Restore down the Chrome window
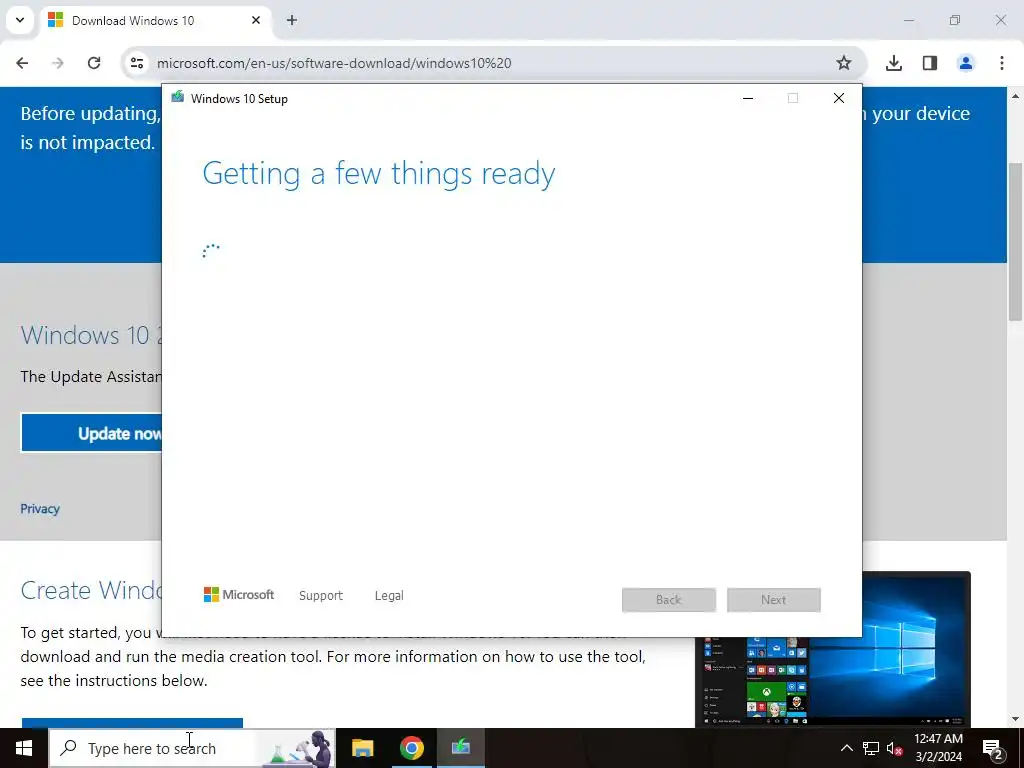Screen dimensions: 1024x768 [x=955, y=20]
